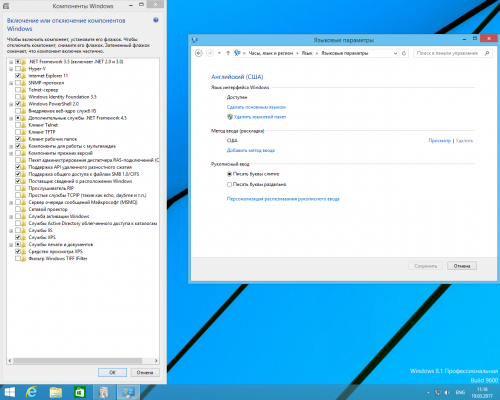500x400 pixels.
Task: Go forward in Language options window
Action: [210, 53]
